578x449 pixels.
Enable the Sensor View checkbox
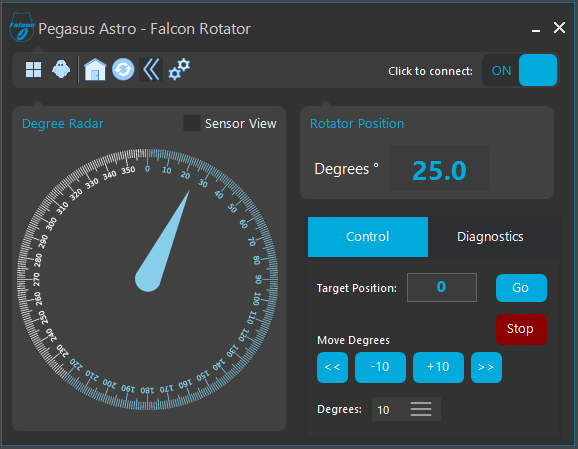[192, 123]
